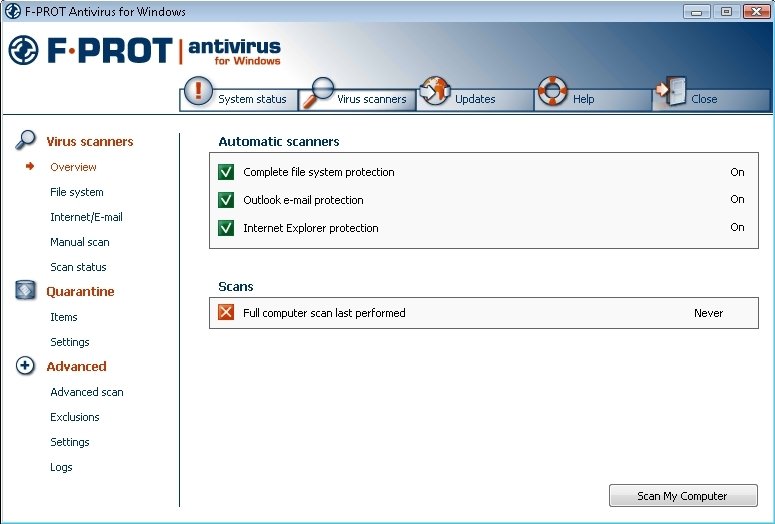
Task: Click the sidebar Virus scanners magnifier icon
Action: [25, 140]
